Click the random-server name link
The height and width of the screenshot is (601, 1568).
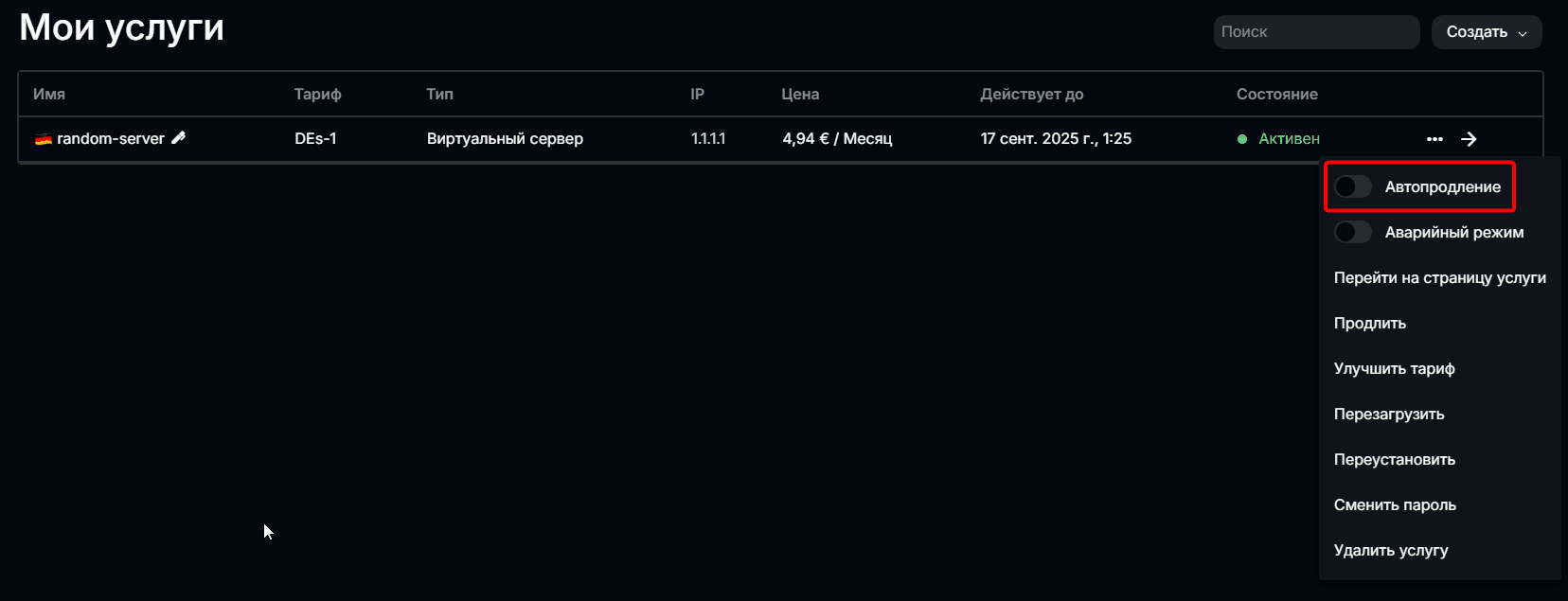pos(111,138)
